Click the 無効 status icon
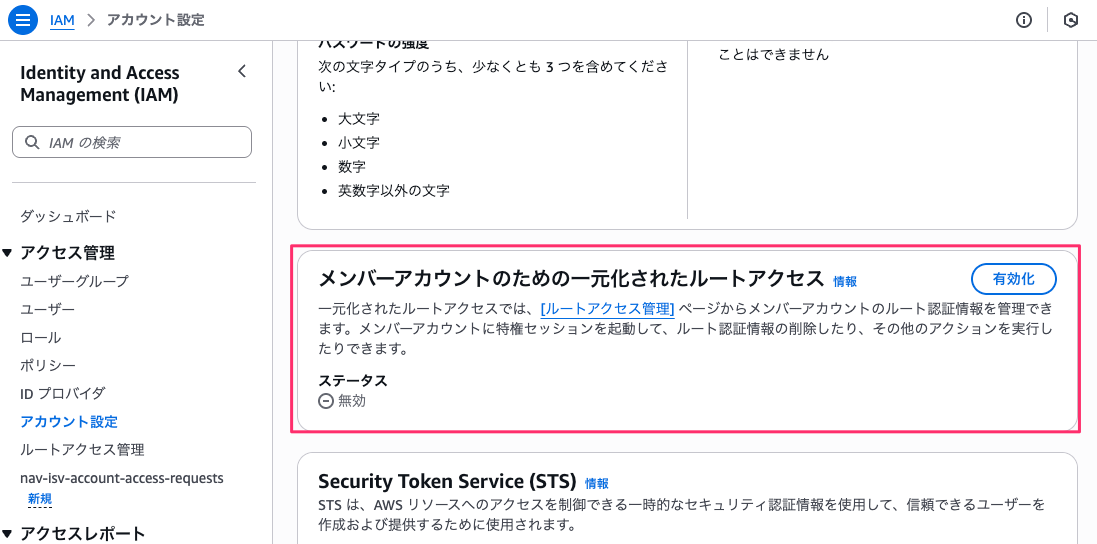This screenshot has width=1097, height=544. pyautogui.click(x=326, y=401)
